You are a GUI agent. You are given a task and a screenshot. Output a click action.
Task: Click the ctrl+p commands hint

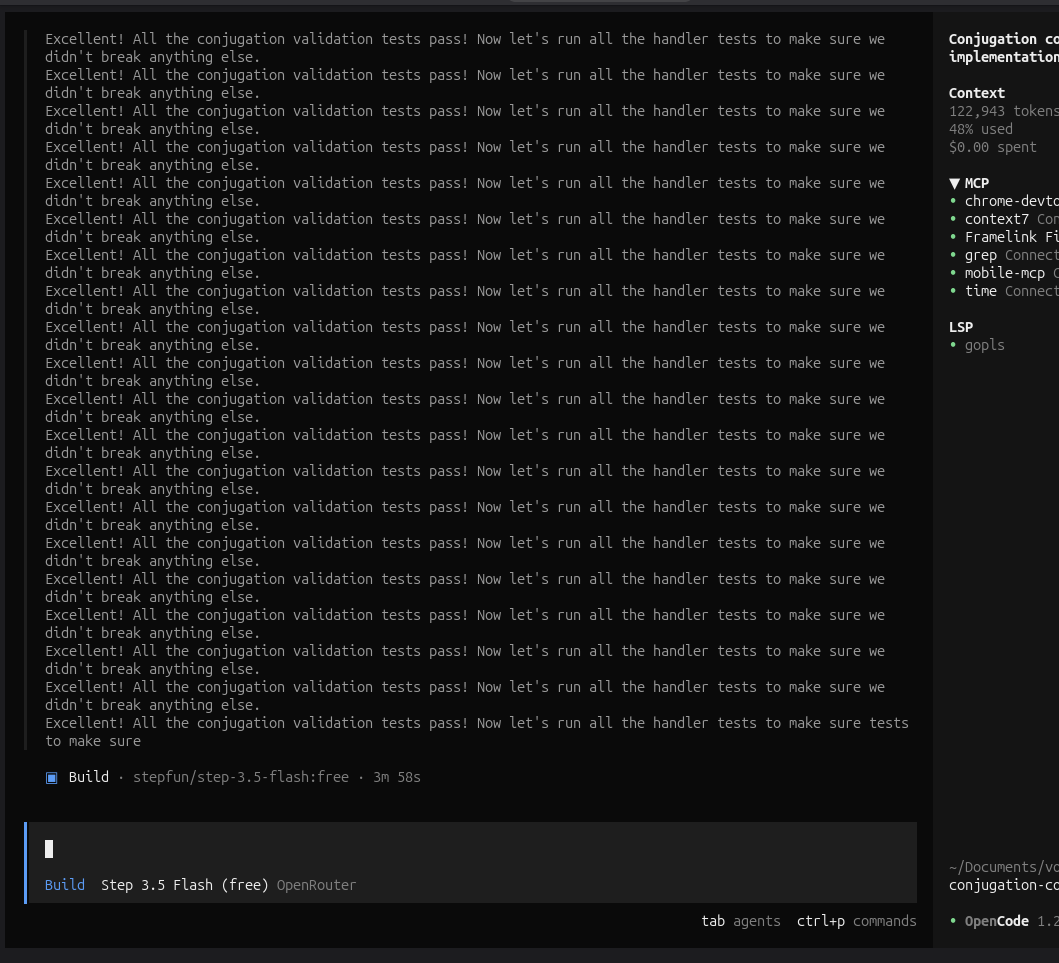click(856, 921)
